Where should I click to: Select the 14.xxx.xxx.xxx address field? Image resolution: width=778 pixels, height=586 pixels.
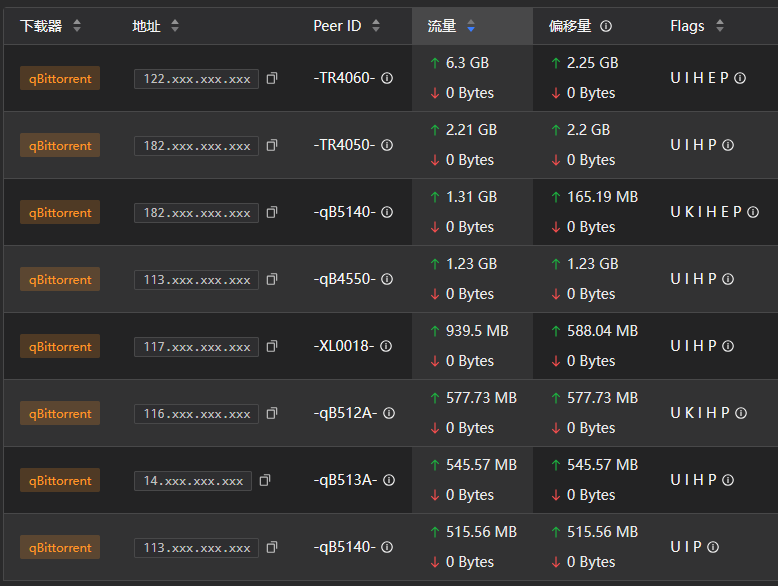193,481
